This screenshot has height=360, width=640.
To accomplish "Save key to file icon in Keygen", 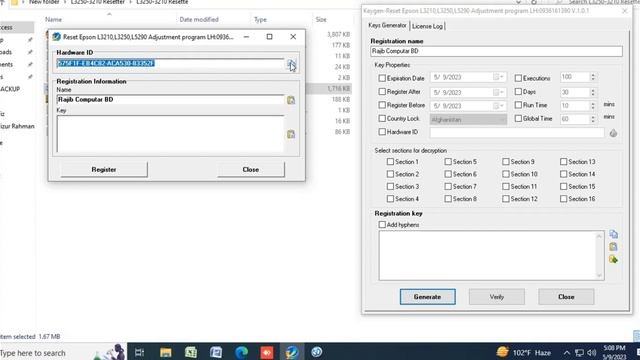I will tap(613, 259).
